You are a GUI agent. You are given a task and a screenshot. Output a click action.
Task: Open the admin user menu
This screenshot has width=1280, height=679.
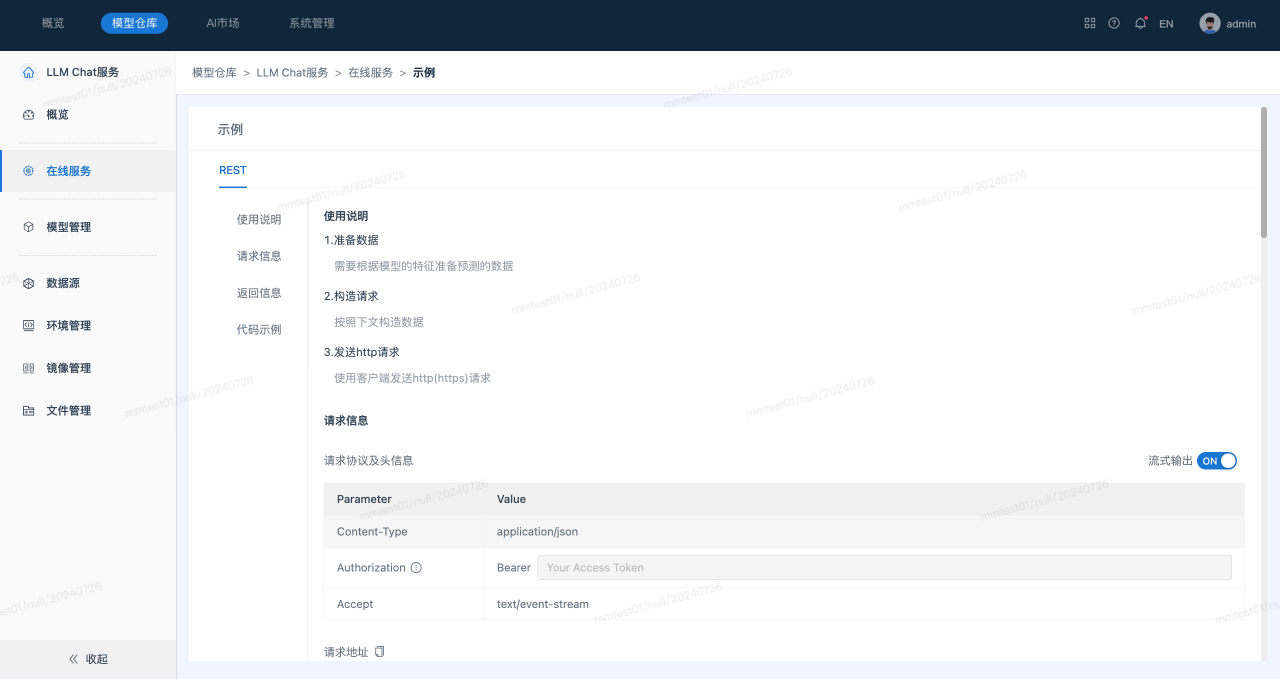[1241, 24]
